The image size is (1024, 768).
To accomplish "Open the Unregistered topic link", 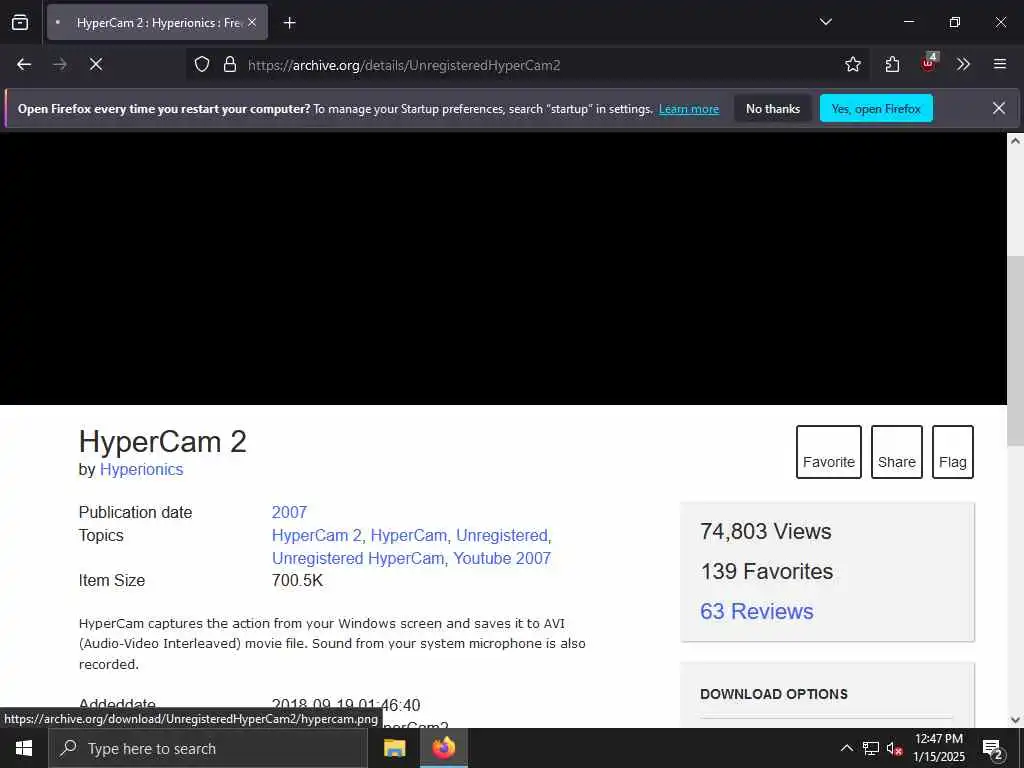I will coord(502,535).
